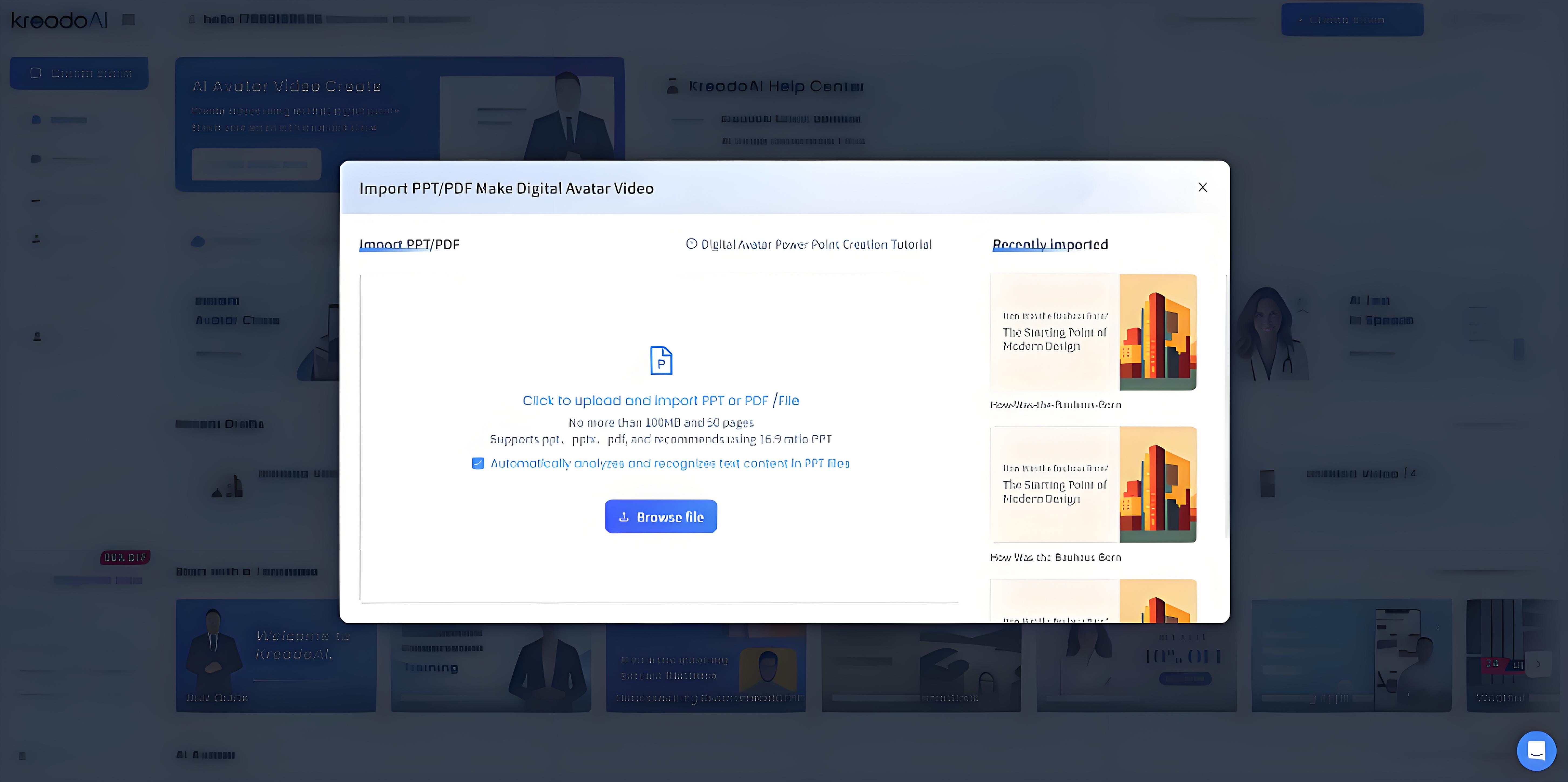Screen dimensions: 1568x782
Task: Select the second recently imported Bauhaus thumbnail
Action: pos(1093,484)
